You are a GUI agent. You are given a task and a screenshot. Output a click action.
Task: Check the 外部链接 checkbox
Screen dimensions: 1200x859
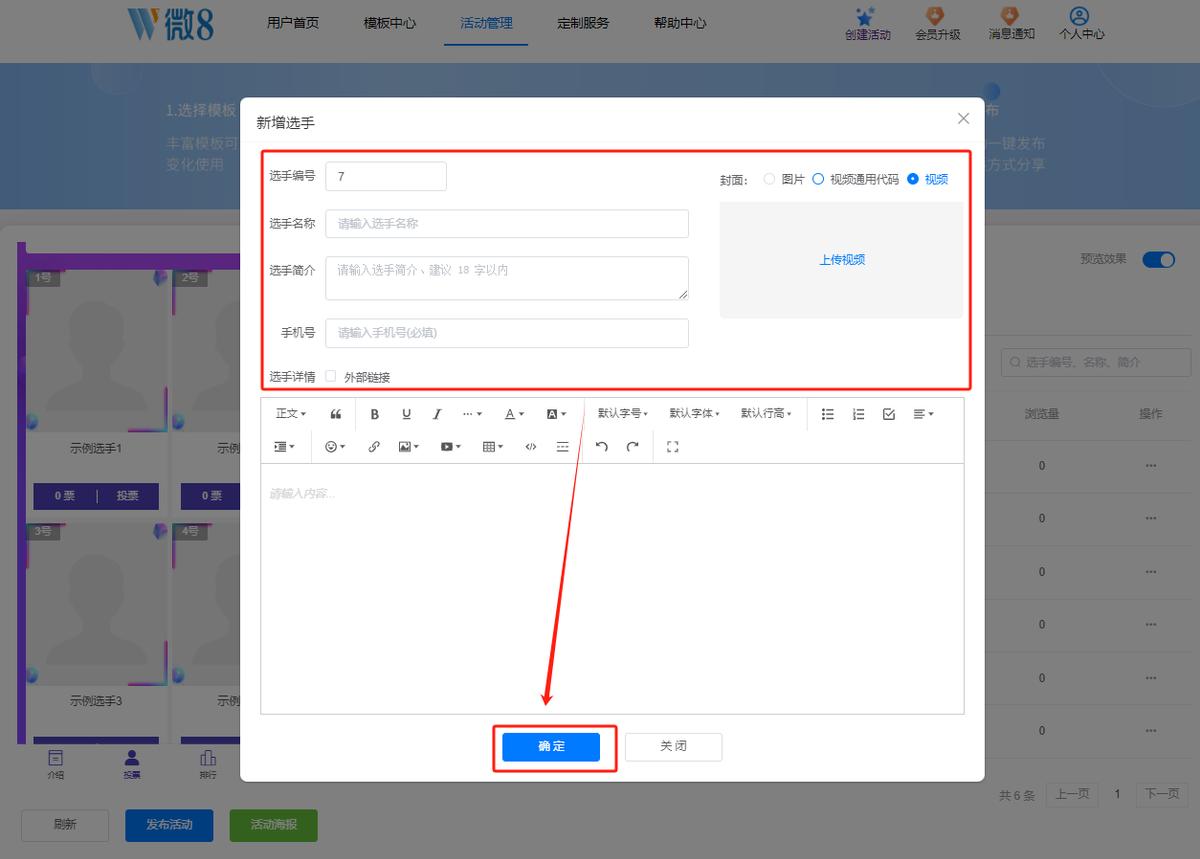331,376
